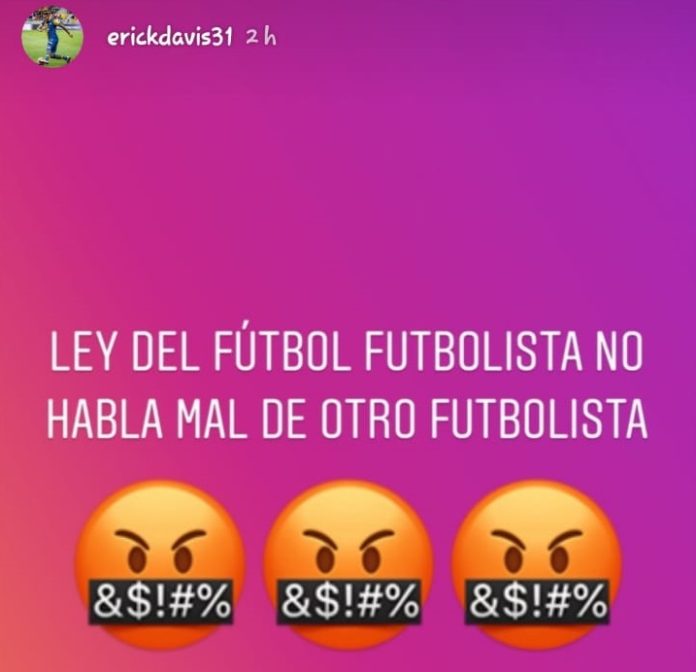Click the censor bar on left emoji

[x=162, y=601]
